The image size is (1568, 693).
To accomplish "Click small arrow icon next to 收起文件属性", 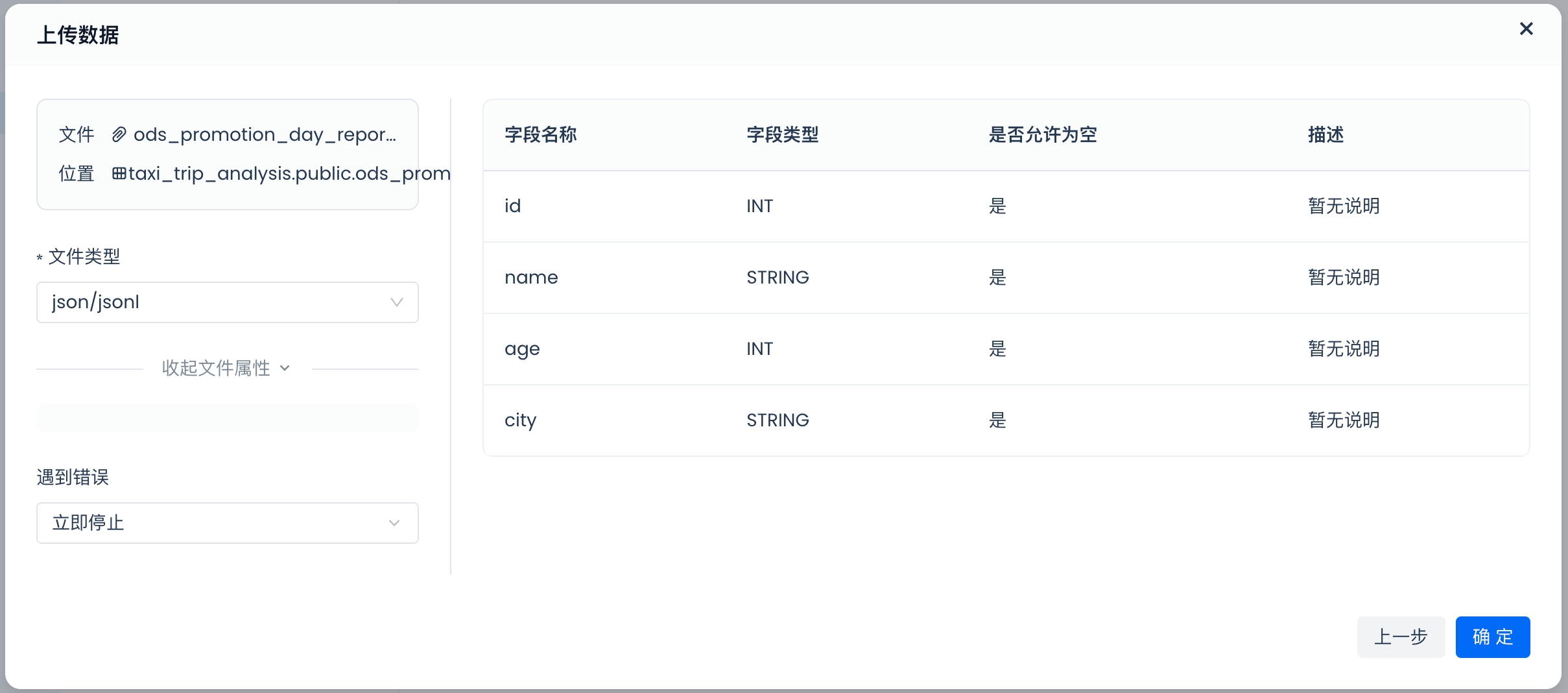I will point(285,369).
